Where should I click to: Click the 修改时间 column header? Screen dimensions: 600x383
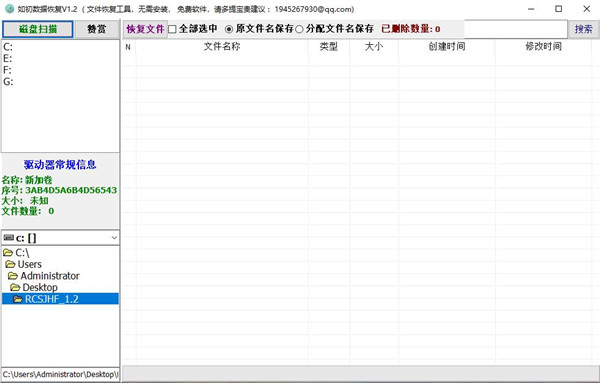pos(543,47)
